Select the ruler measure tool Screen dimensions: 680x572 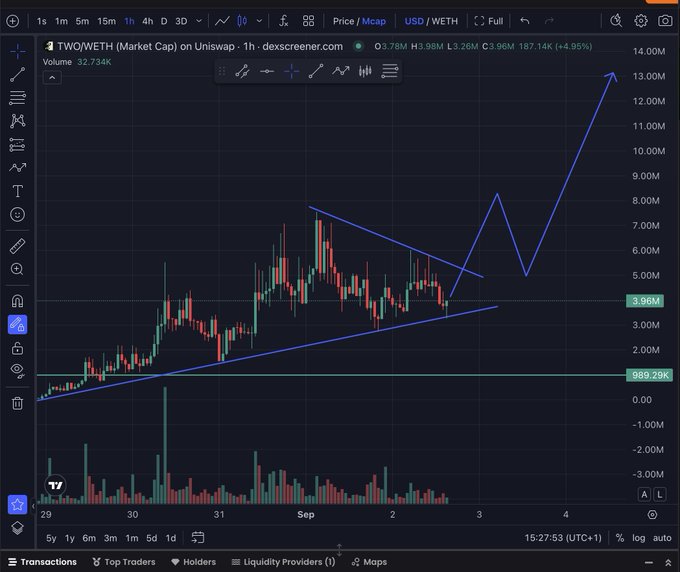[x=17, y=246]
